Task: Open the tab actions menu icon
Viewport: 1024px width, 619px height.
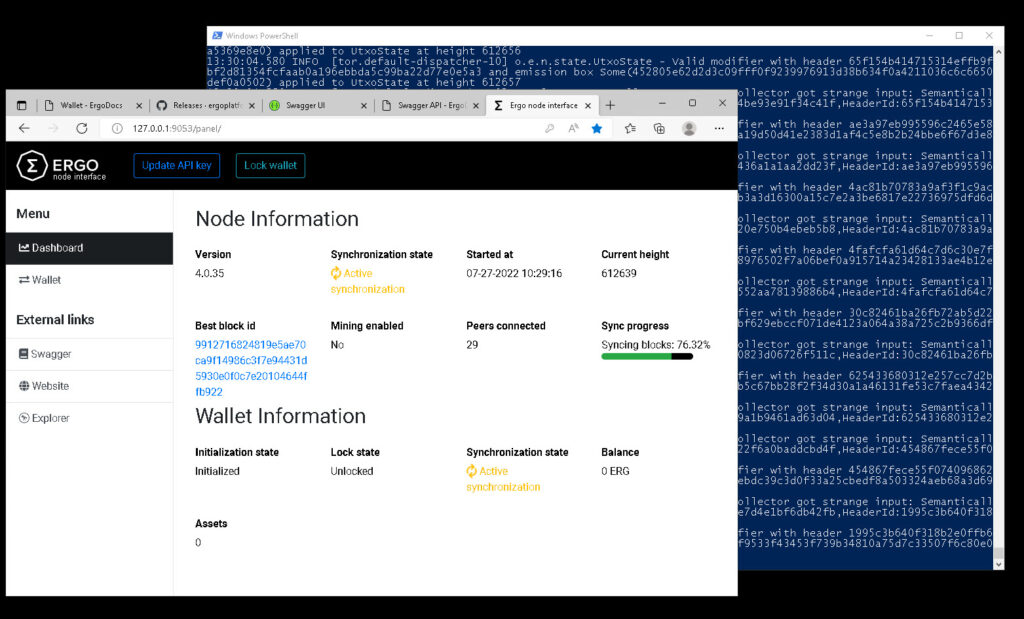Action: tap(22, 105)
